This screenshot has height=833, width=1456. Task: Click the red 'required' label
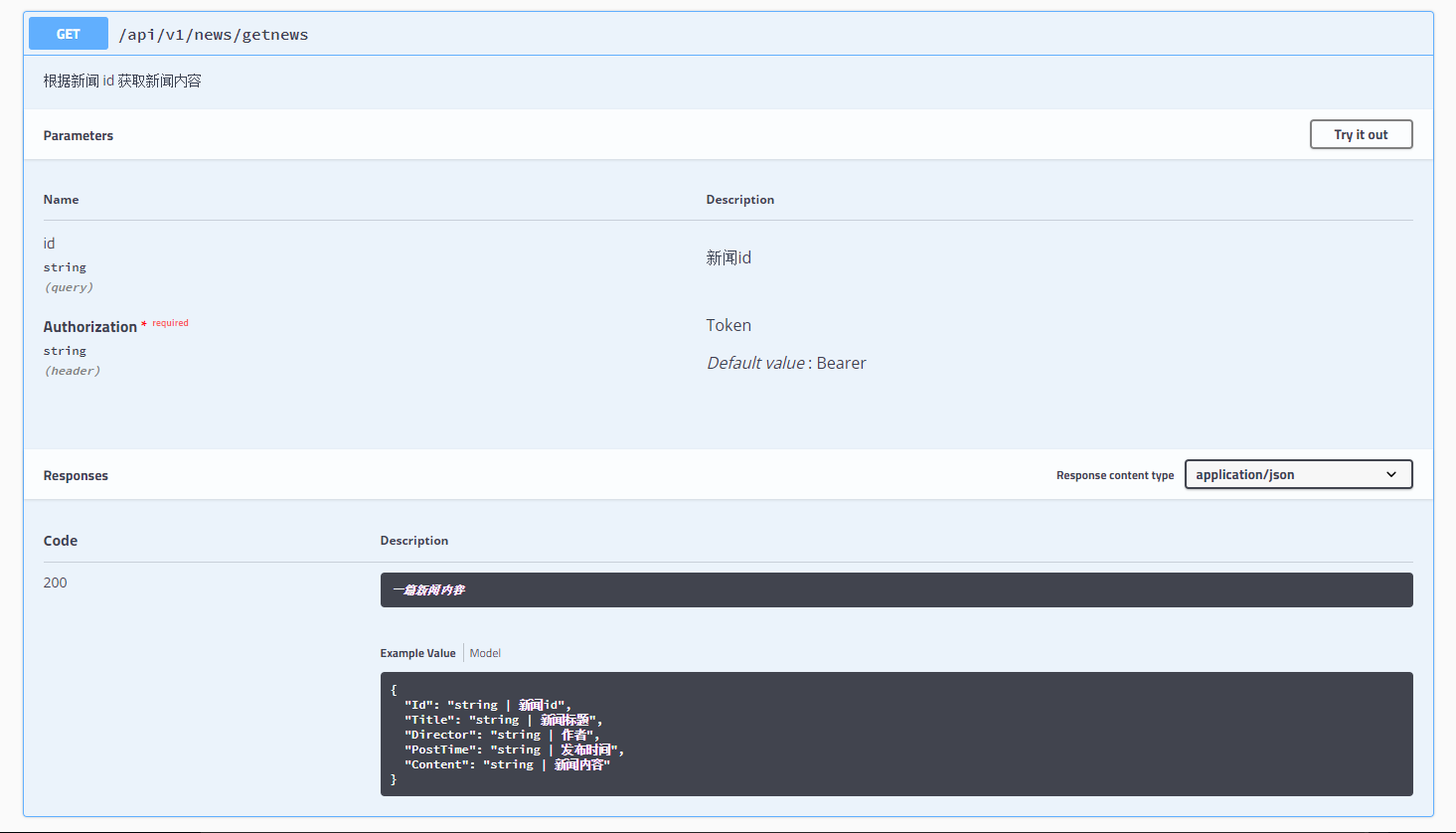[x=170, y=323]
